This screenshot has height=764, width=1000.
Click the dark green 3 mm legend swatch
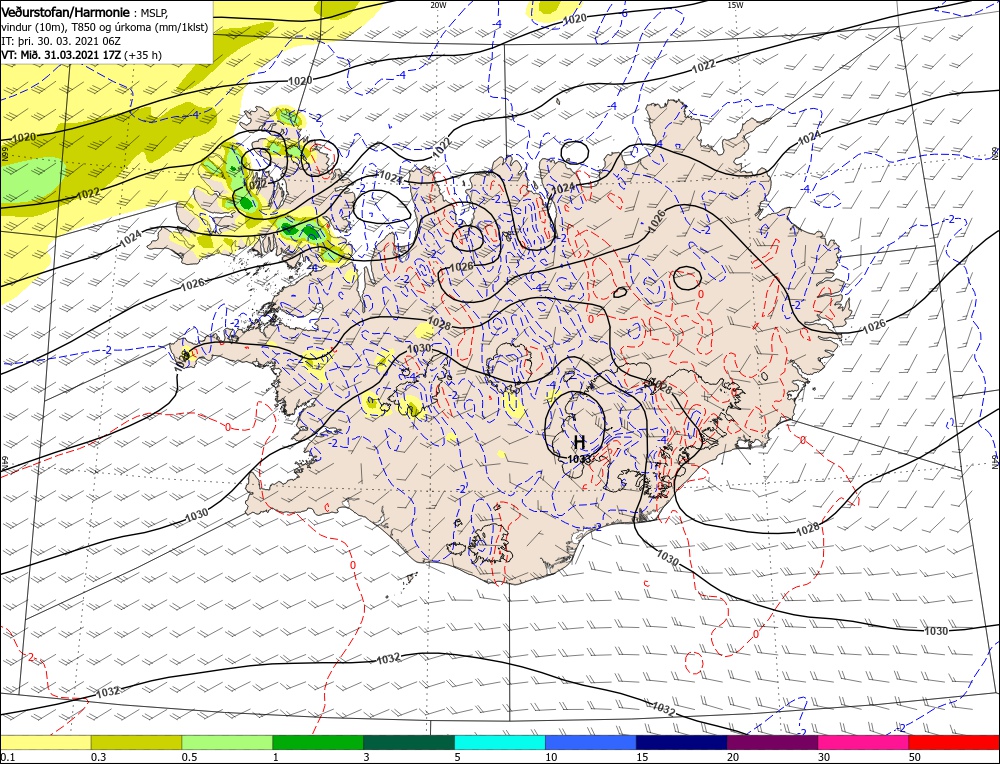(409, 742)
